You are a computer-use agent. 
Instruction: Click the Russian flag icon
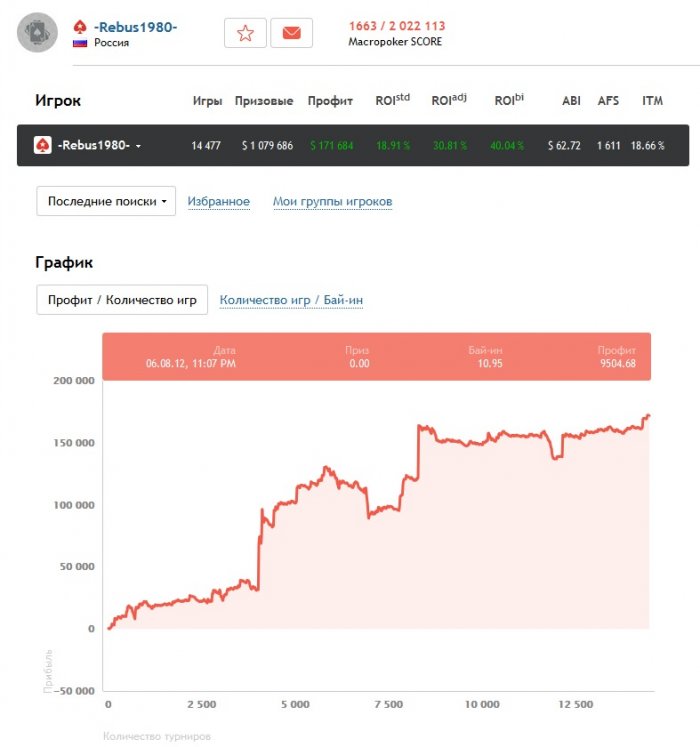pos(80,44)
